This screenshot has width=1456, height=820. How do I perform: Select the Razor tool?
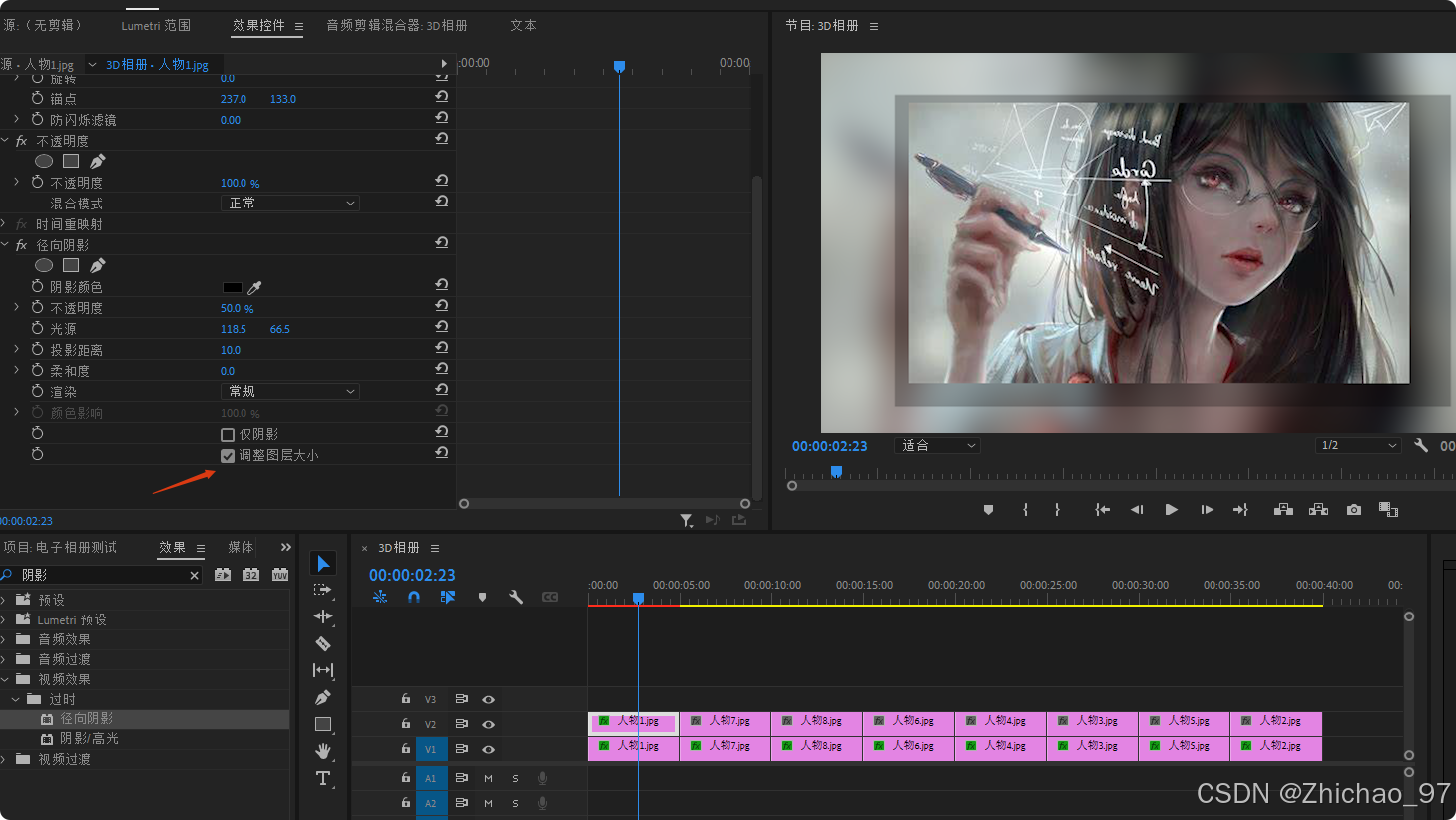click(323, 643)
